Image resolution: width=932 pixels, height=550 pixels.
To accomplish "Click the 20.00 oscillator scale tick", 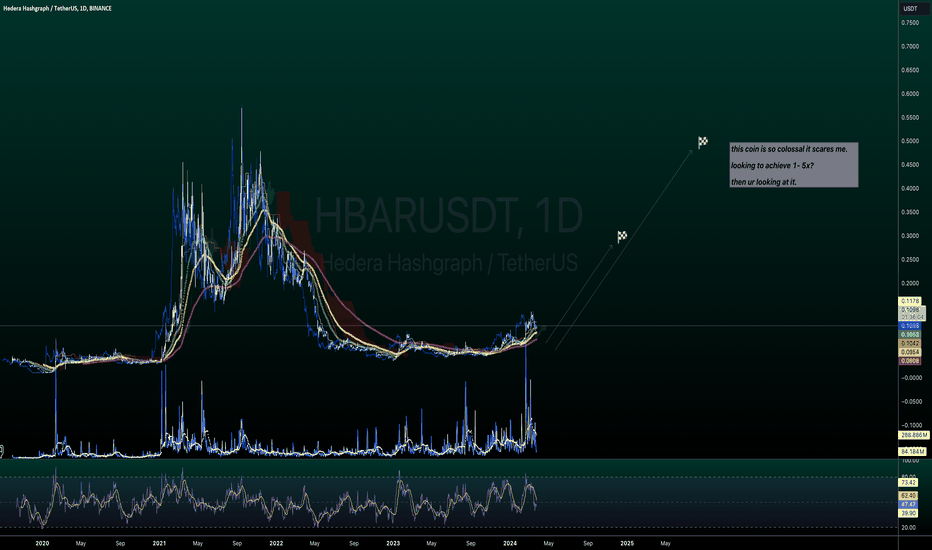I will click(x=908, y=527).
